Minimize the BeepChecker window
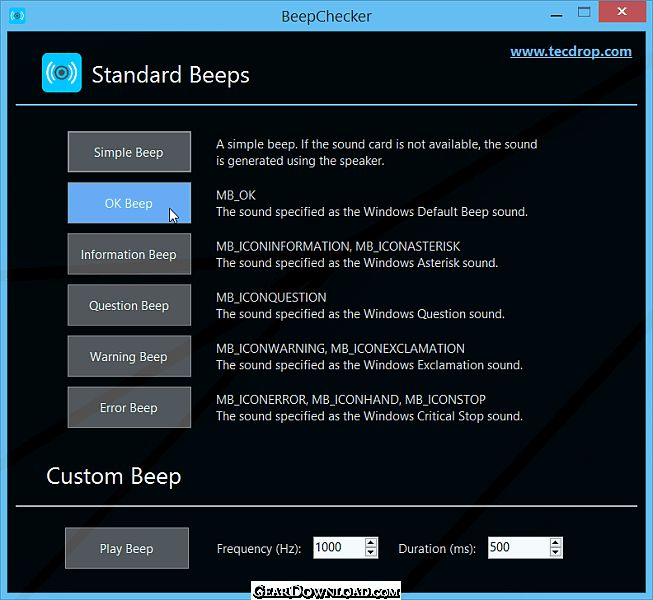653x600 pixels. tap(556, 16)
